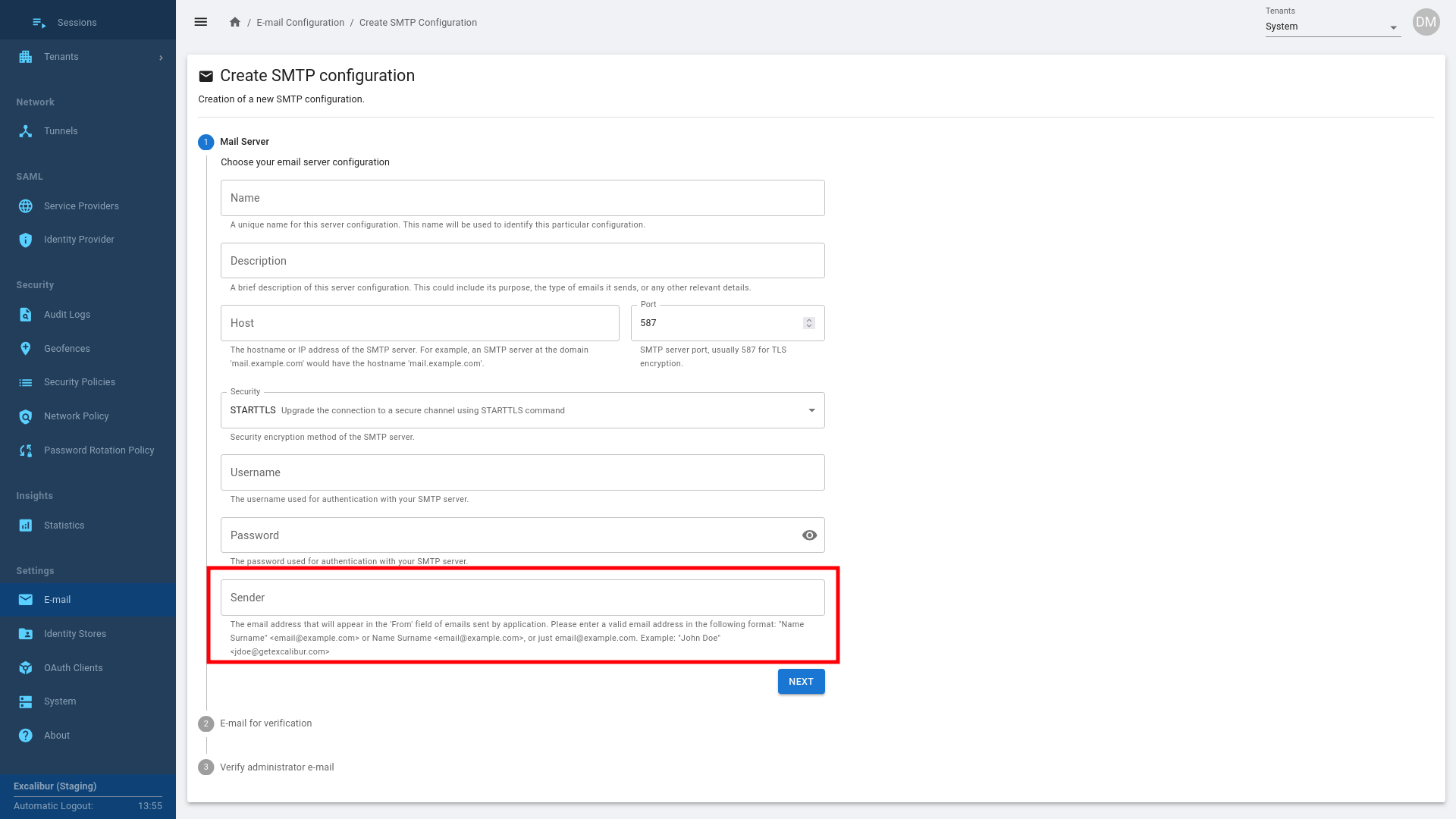The width and height of the screenshot is (1456, 819).
Task: Open the OAuth Clients cube icon
Action: pyautogui.click(x=26, y=668)
